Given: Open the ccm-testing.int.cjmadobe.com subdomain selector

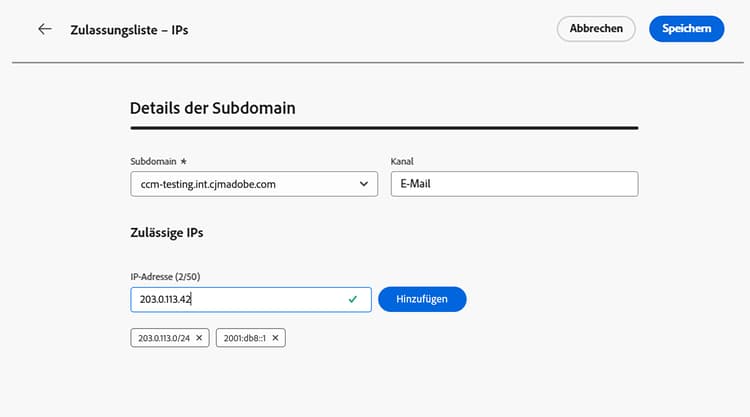Looking at the screenshot, I should [x=254, y=184].
